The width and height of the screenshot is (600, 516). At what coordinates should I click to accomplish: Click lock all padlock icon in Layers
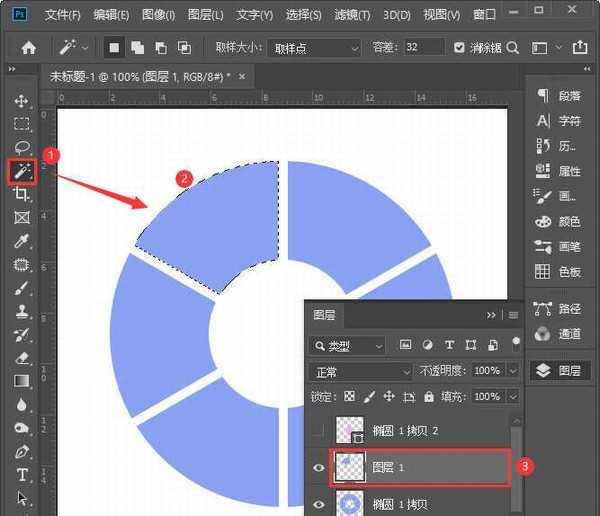tap(429, 397)
